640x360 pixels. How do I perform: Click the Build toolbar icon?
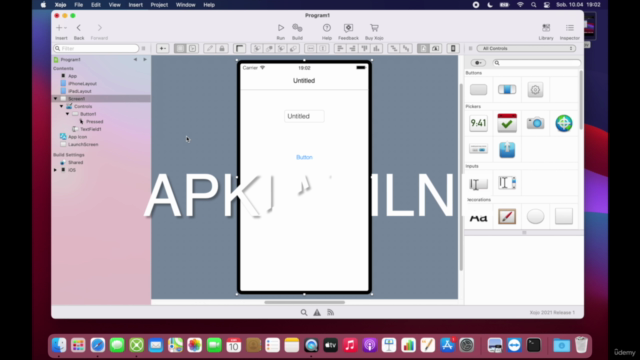[x=297, y=28]
